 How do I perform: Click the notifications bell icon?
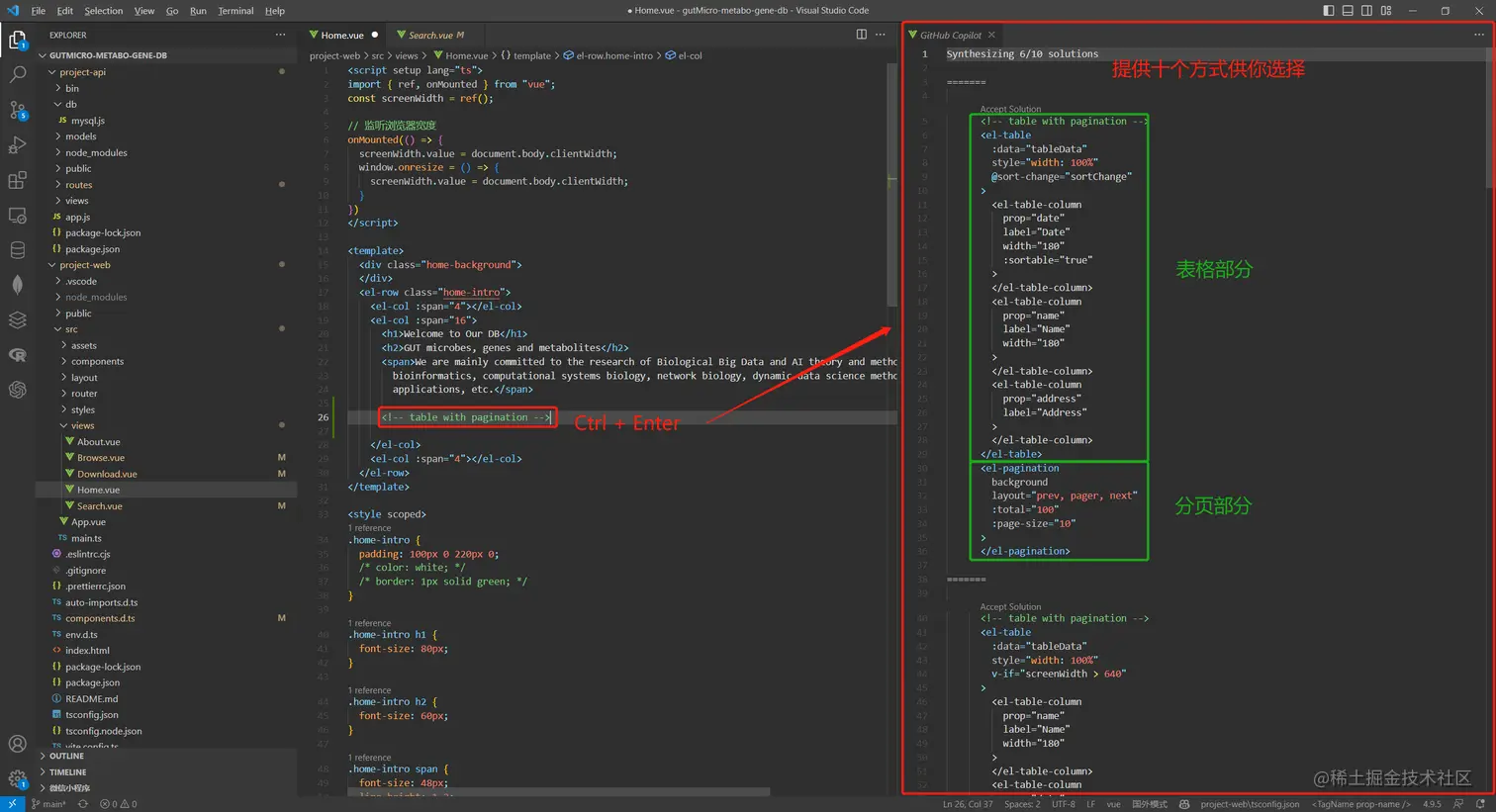tap(1481, 804)
